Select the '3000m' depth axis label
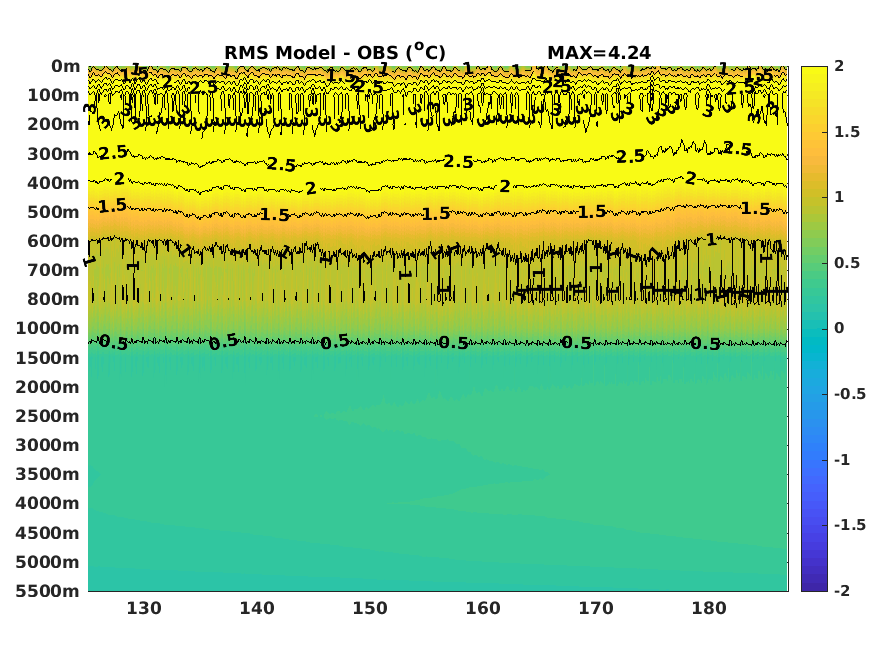Screen dimensions: 875x656 48,445
